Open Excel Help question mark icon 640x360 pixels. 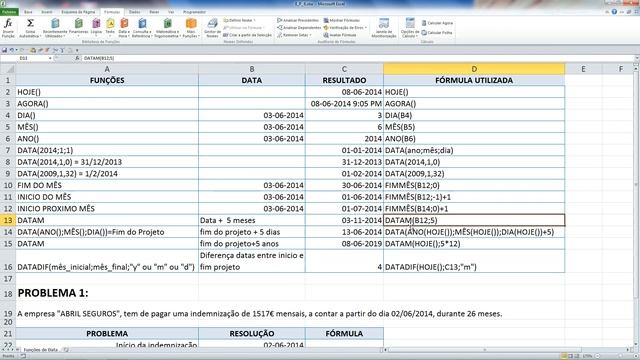coord(614,12)
